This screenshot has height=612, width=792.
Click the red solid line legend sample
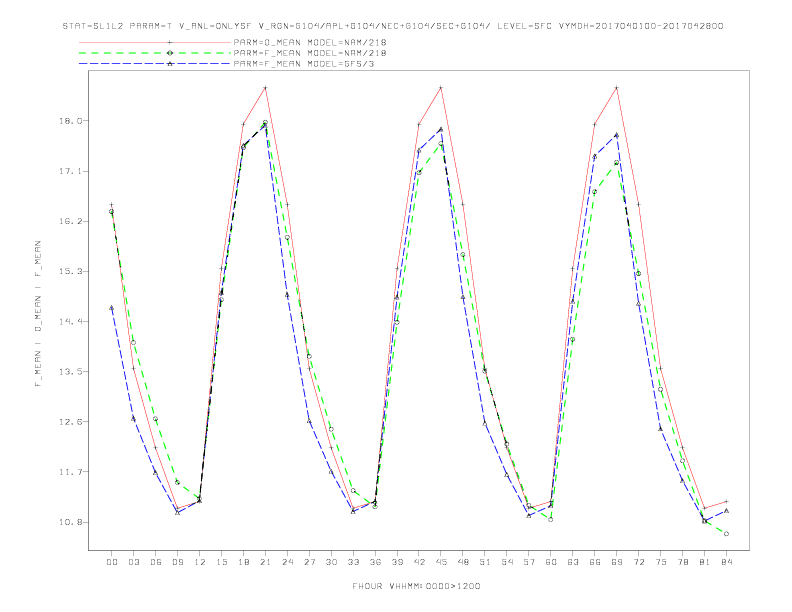155,42
